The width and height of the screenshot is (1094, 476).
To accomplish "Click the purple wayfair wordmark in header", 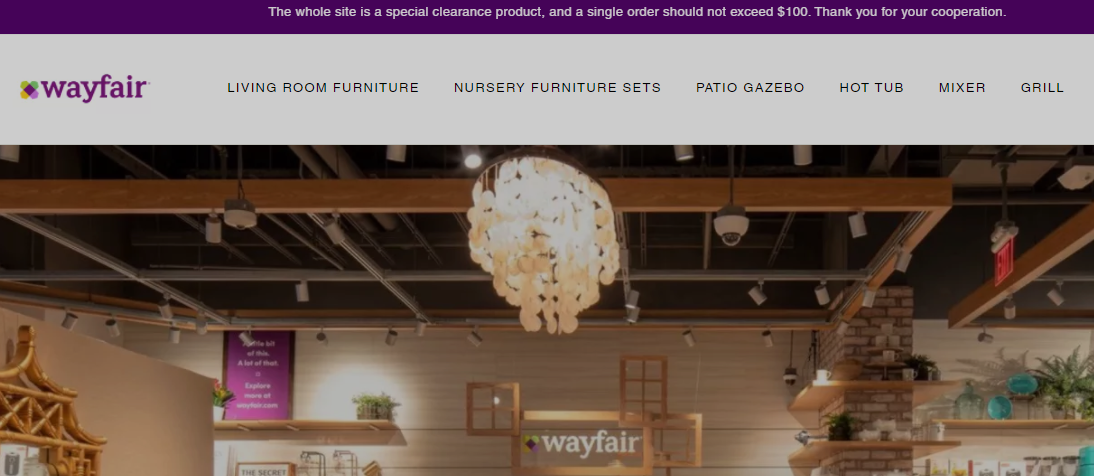I will (x=94, y=89).
